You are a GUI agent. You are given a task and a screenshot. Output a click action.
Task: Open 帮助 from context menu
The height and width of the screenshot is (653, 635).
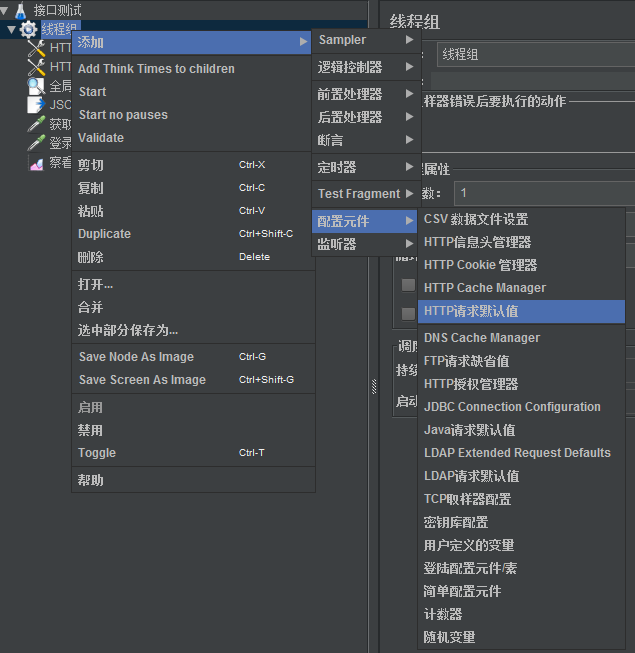point(193,480)
